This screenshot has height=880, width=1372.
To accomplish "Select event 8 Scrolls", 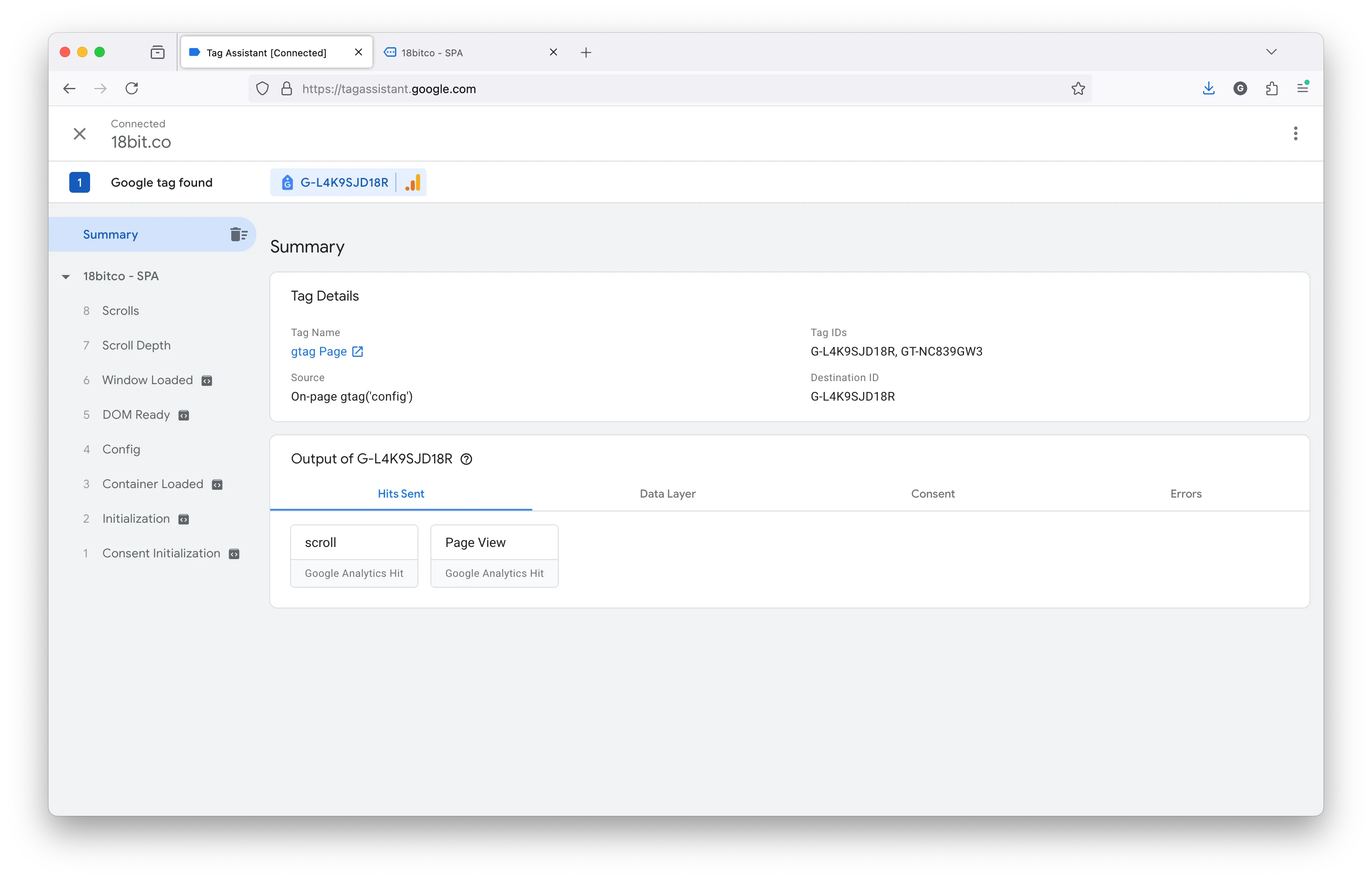I will 120,311.
